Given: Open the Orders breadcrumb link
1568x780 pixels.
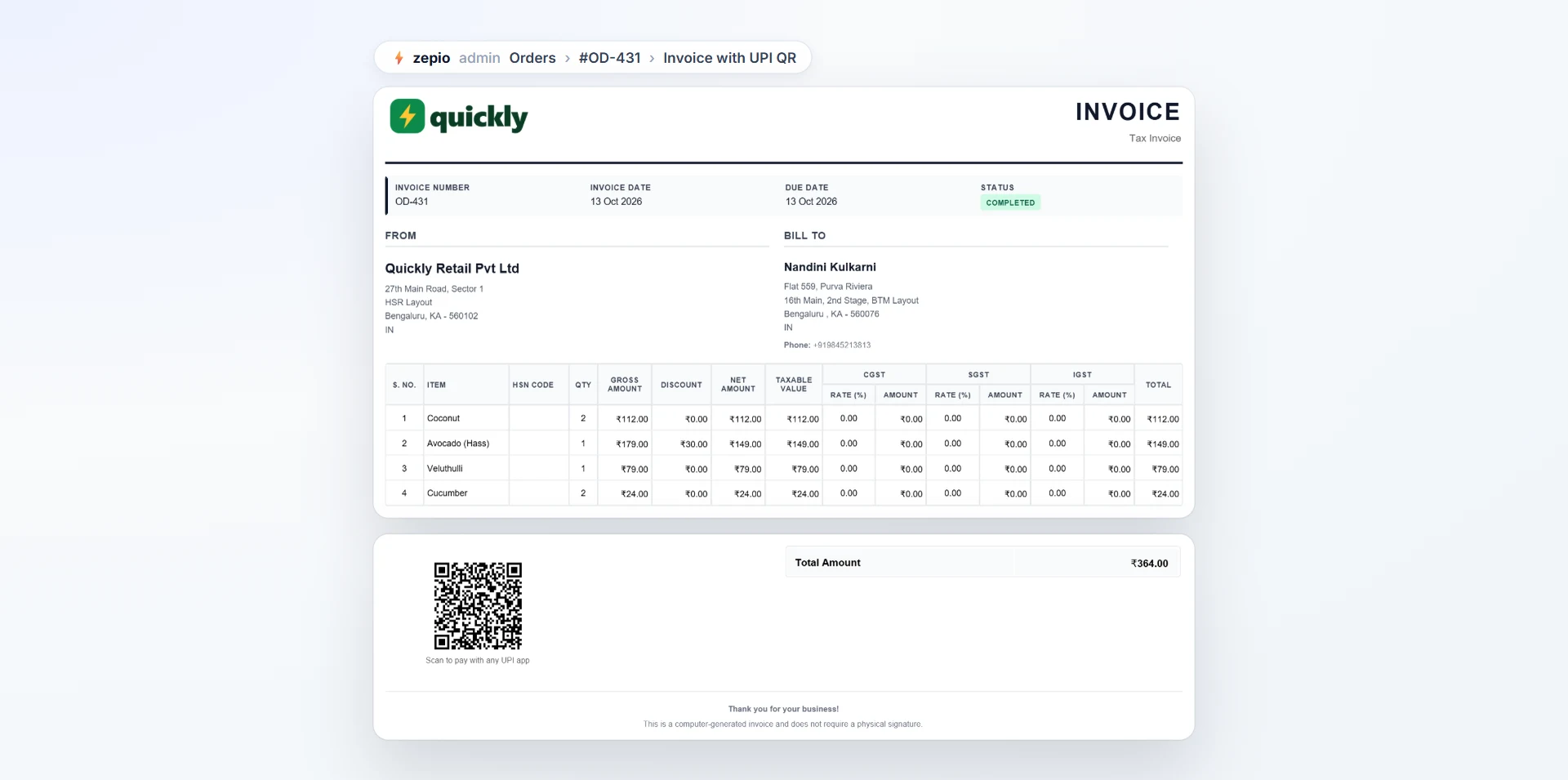Looking at the screenshot, I should pos(532,58).
